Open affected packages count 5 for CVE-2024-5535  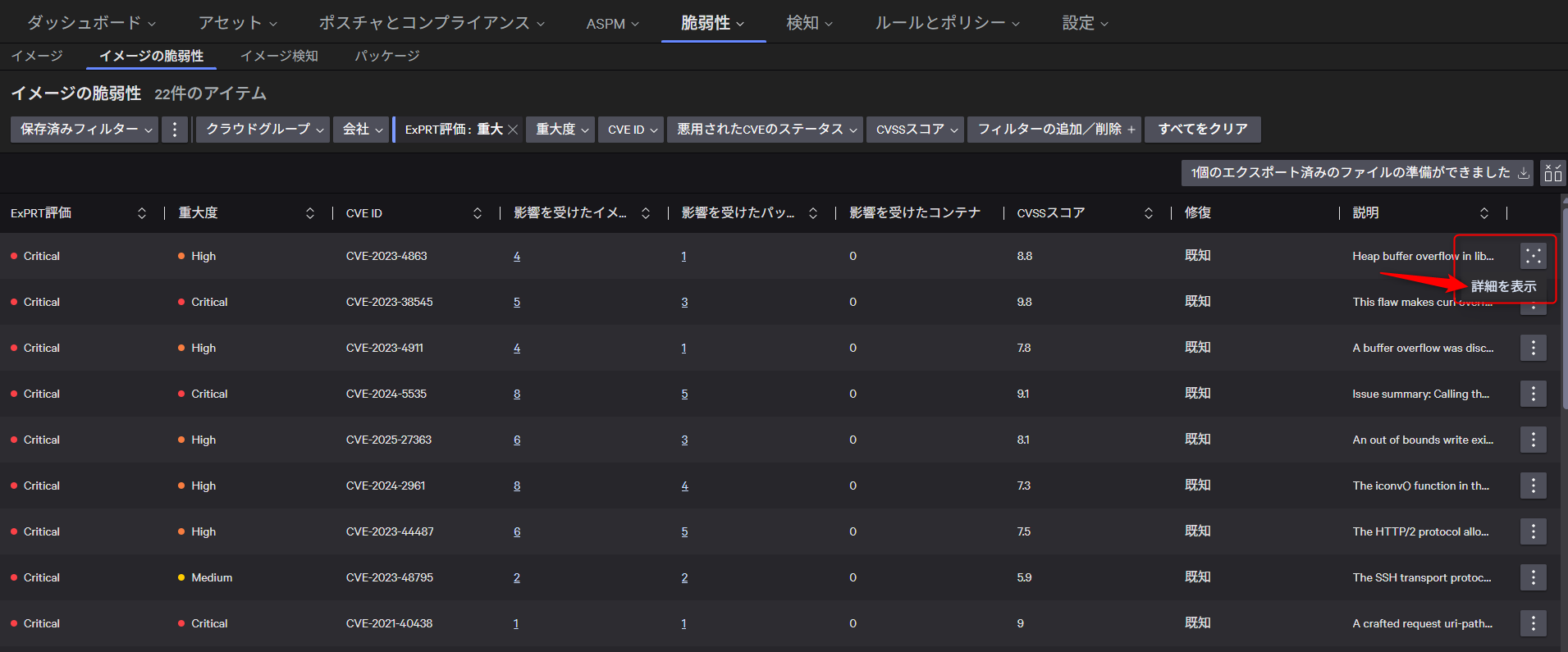[684, 394]
